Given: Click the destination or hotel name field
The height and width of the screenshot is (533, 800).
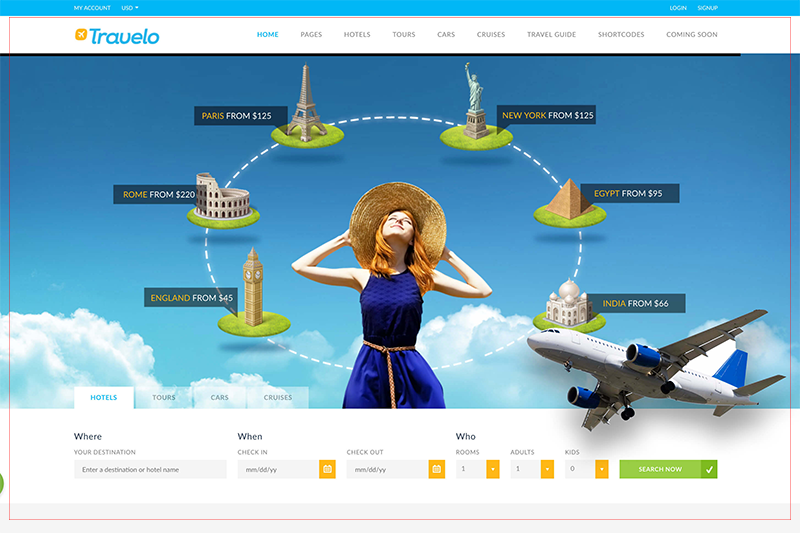Looking at the screenshot, I should click(150, 469).
